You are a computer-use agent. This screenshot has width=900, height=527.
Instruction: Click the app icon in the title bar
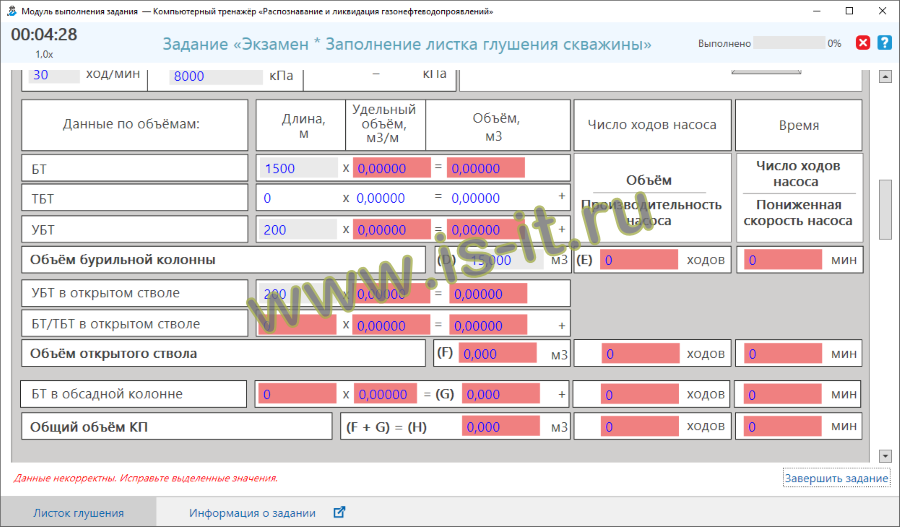(11, 11)
